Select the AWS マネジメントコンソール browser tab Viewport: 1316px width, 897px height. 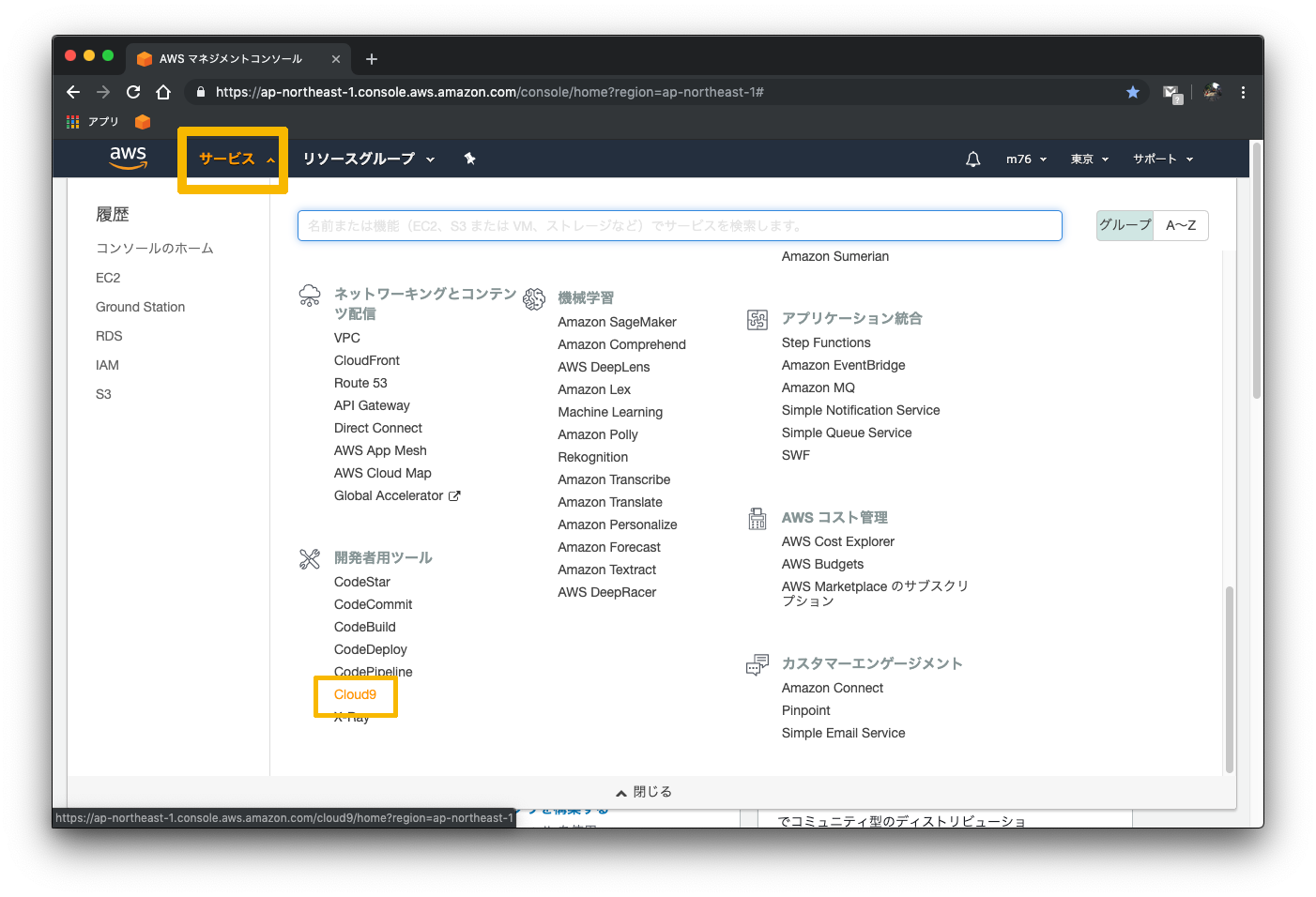237,59
